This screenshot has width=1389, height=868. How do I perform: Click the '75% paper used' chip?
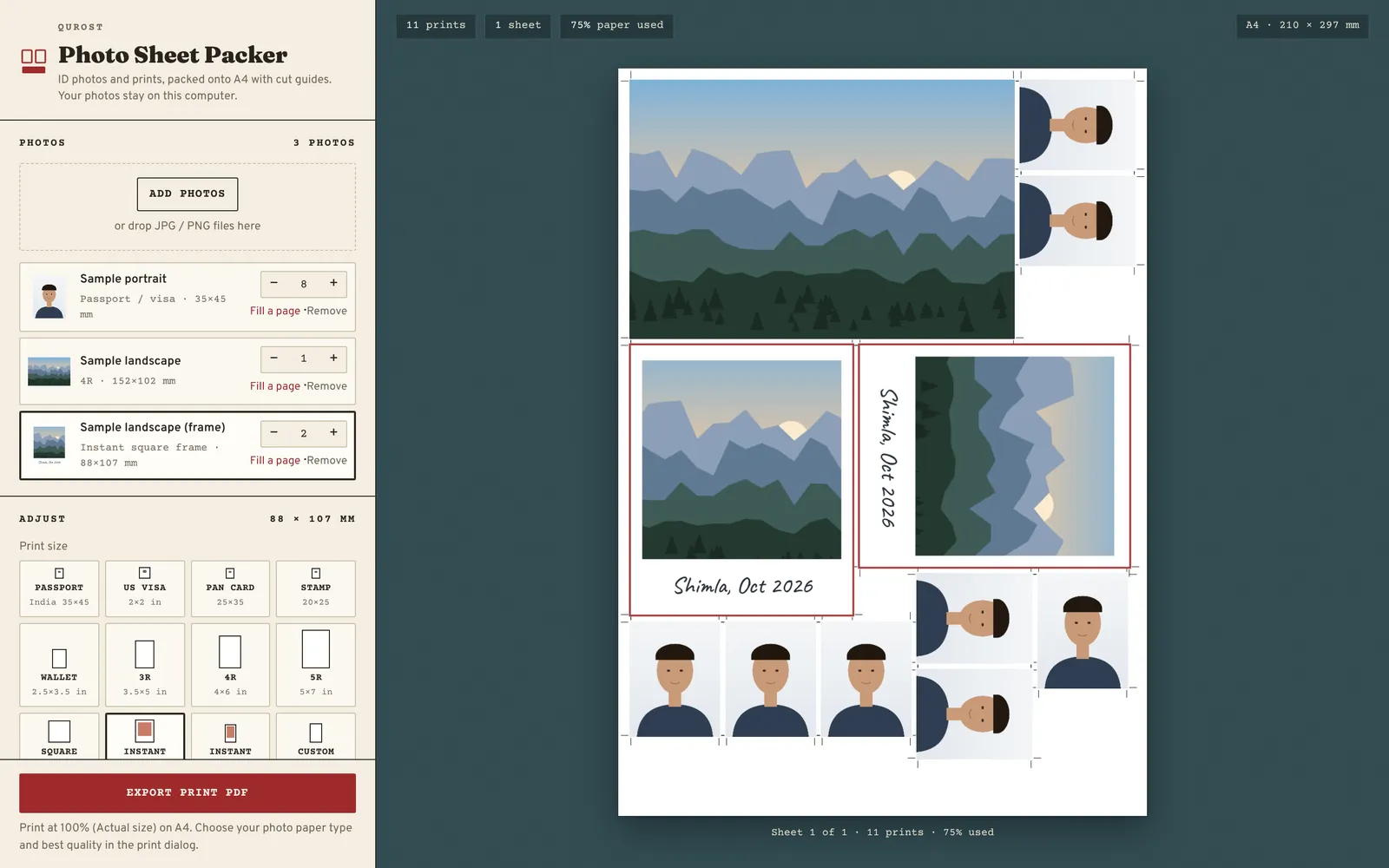tap(616, 25)
